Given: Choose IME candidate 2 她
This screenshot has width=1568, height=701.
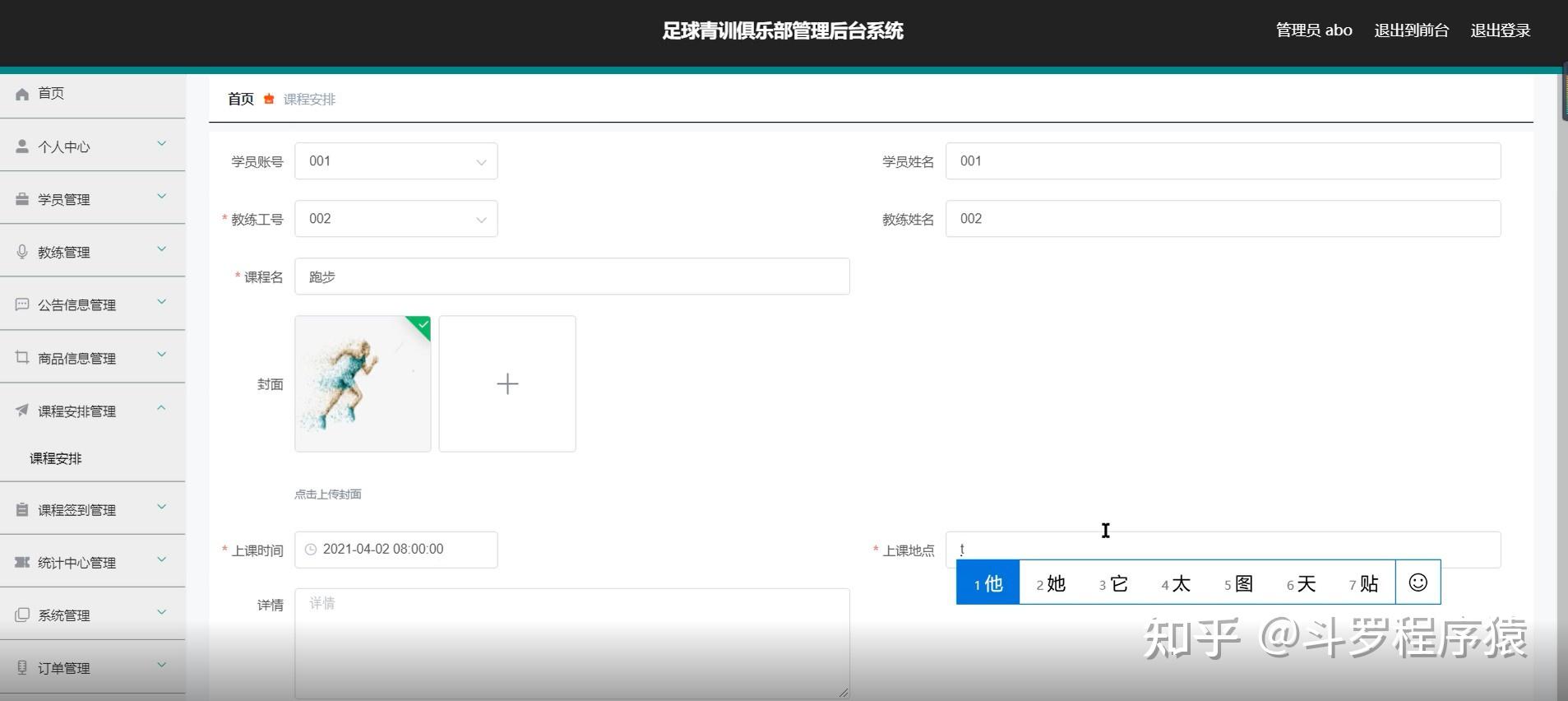Looking at the screenshot, I should coord(1051,583).
